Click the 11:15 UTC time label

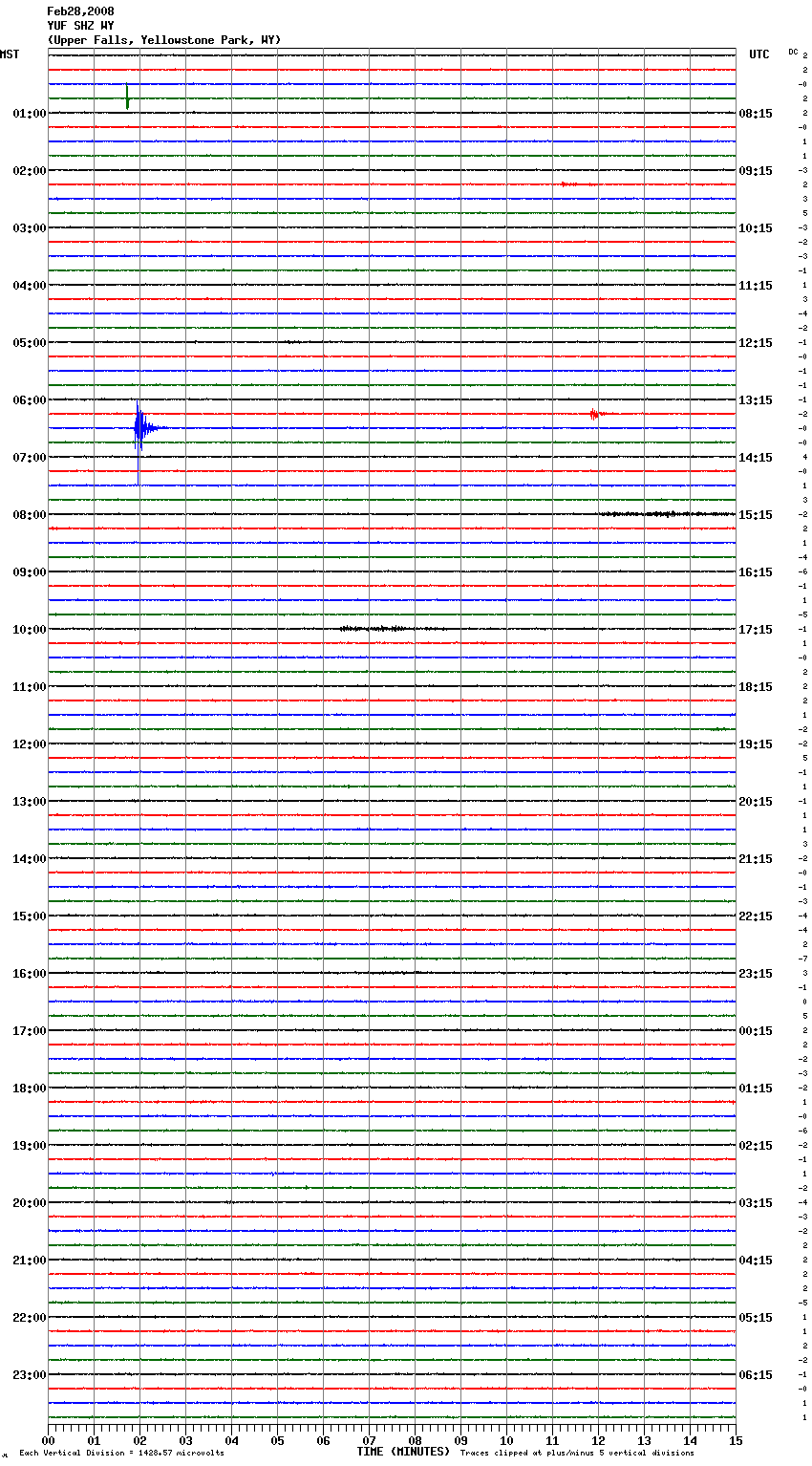(756, 286)
